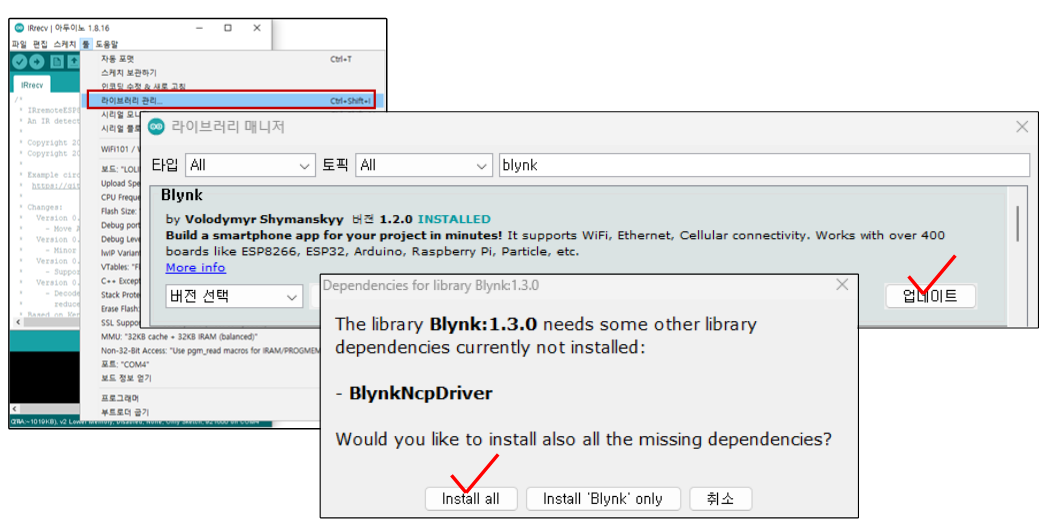Click the INSTALLED status label
Viewport: 1041px width, 519px height.
pos(454,219)
